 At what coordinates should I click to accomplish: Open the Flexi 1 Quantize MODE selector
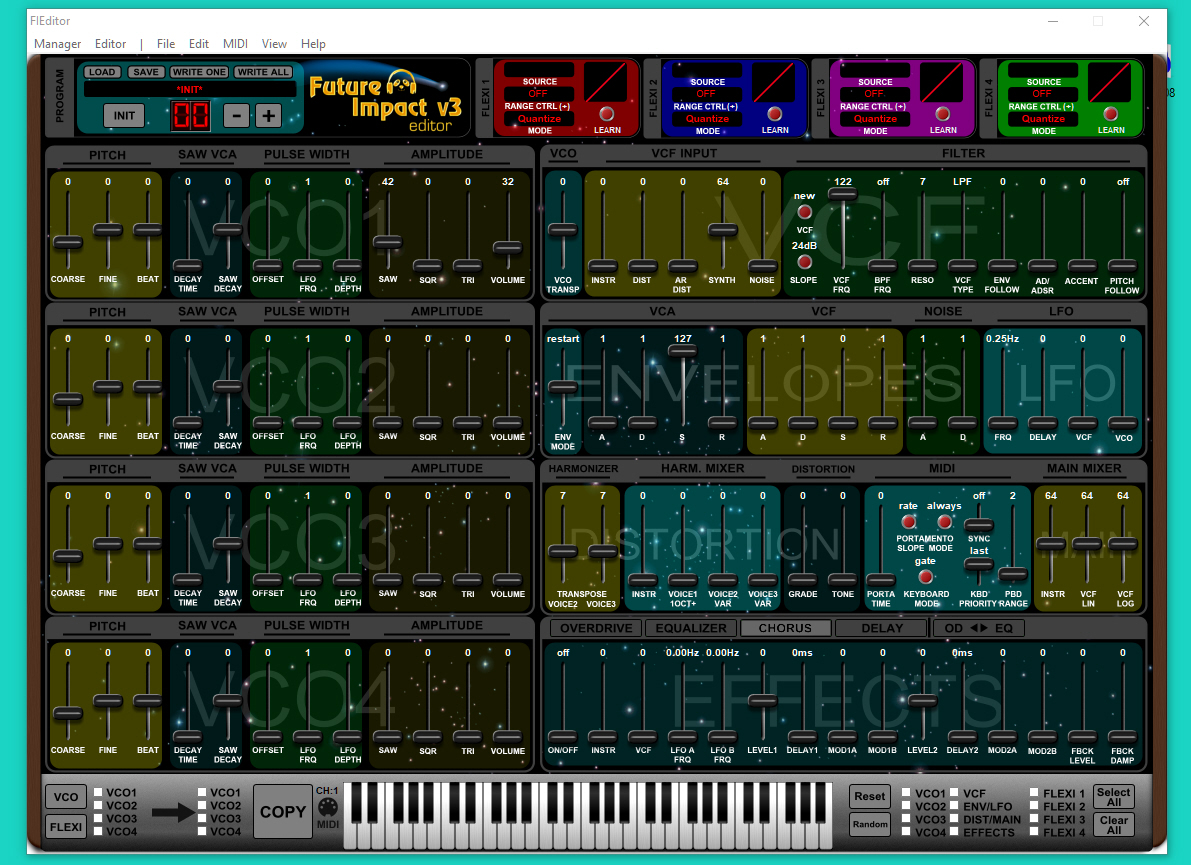[539, 118]
